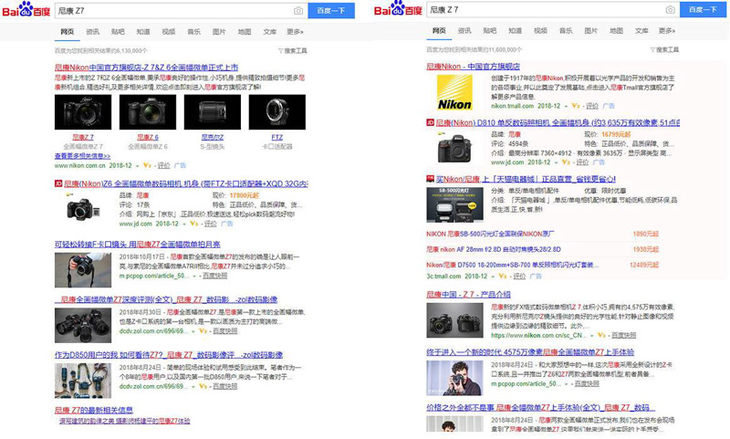This screenshot has width=730, height=439.
Task: Click Tmall icon beside 买Nikon/尼康 天猫电器城 result
Action: (430, 179)
